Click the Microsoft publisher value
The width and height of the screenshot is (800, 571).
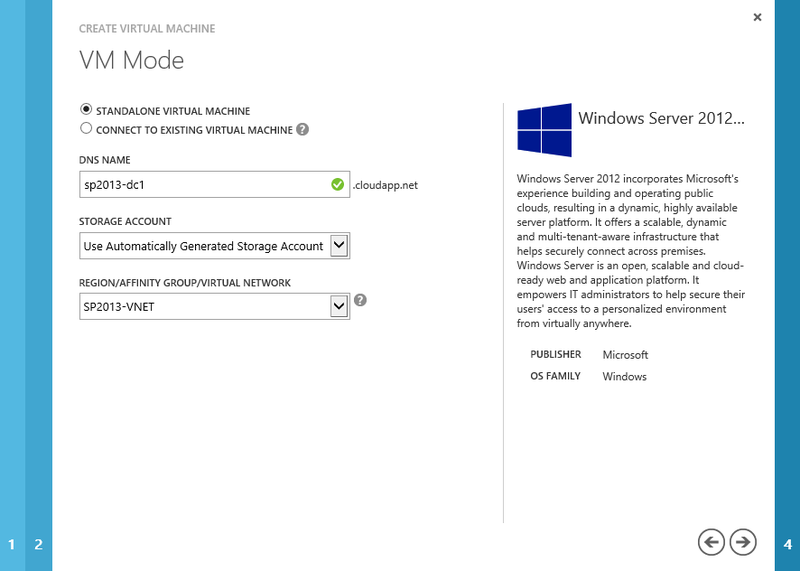(625, 355)
